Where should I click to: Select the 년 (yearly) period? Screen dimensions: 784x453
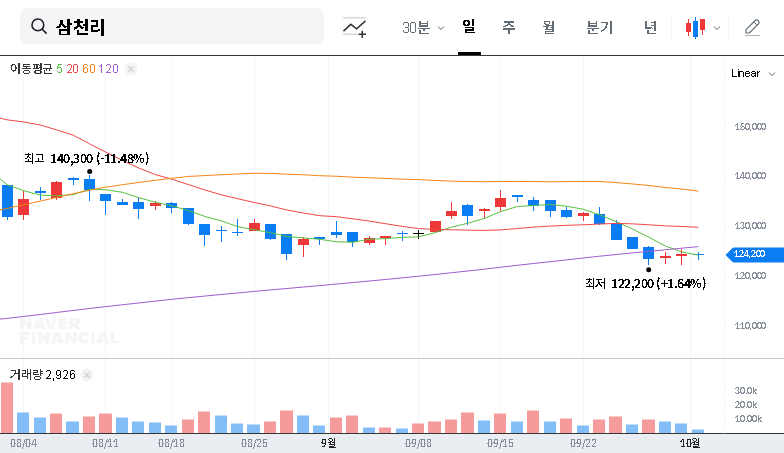pyautogui.click(x=650, y=28)
